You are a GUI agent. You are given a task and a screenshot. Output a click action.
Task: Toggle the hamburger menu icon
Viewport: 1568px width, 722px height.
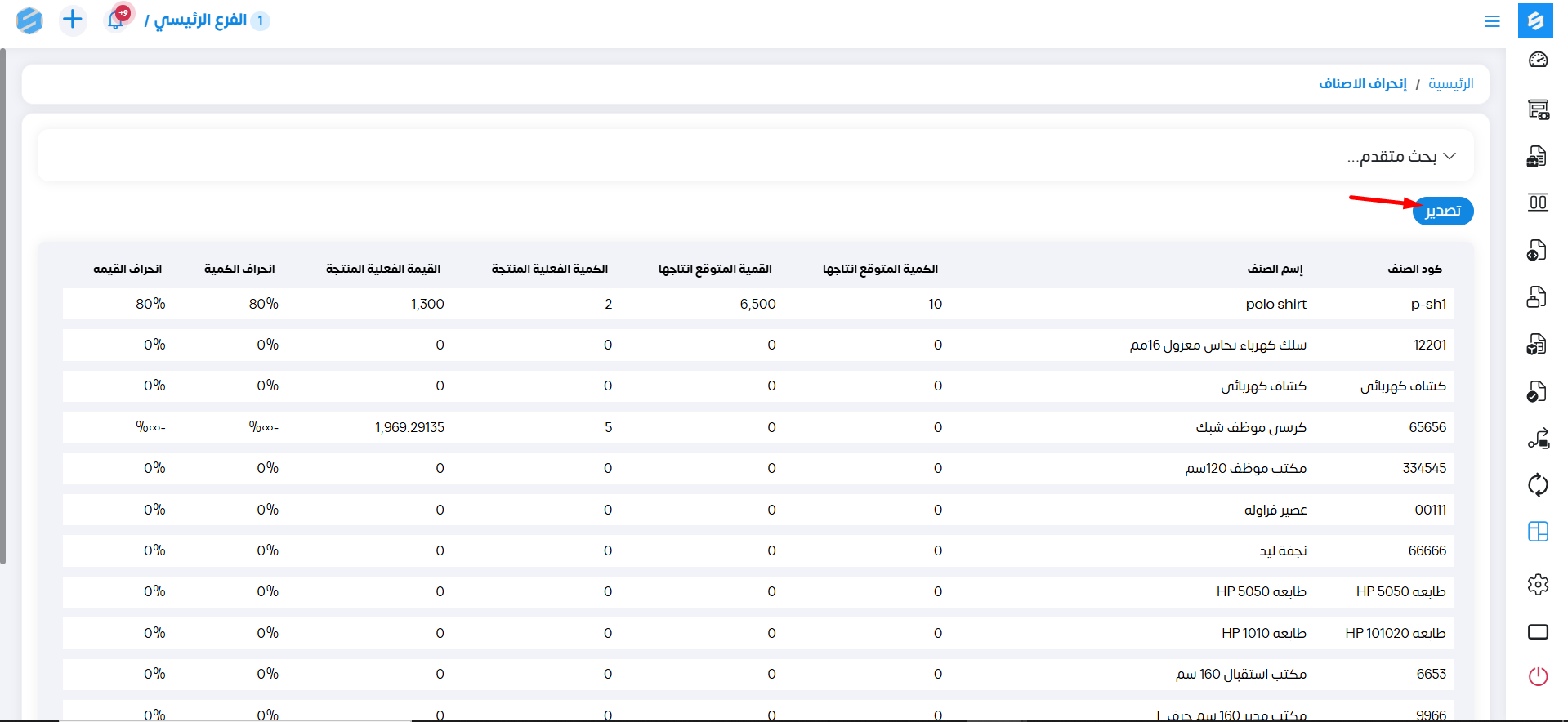pyautogui.click(x=1492, y=21)
